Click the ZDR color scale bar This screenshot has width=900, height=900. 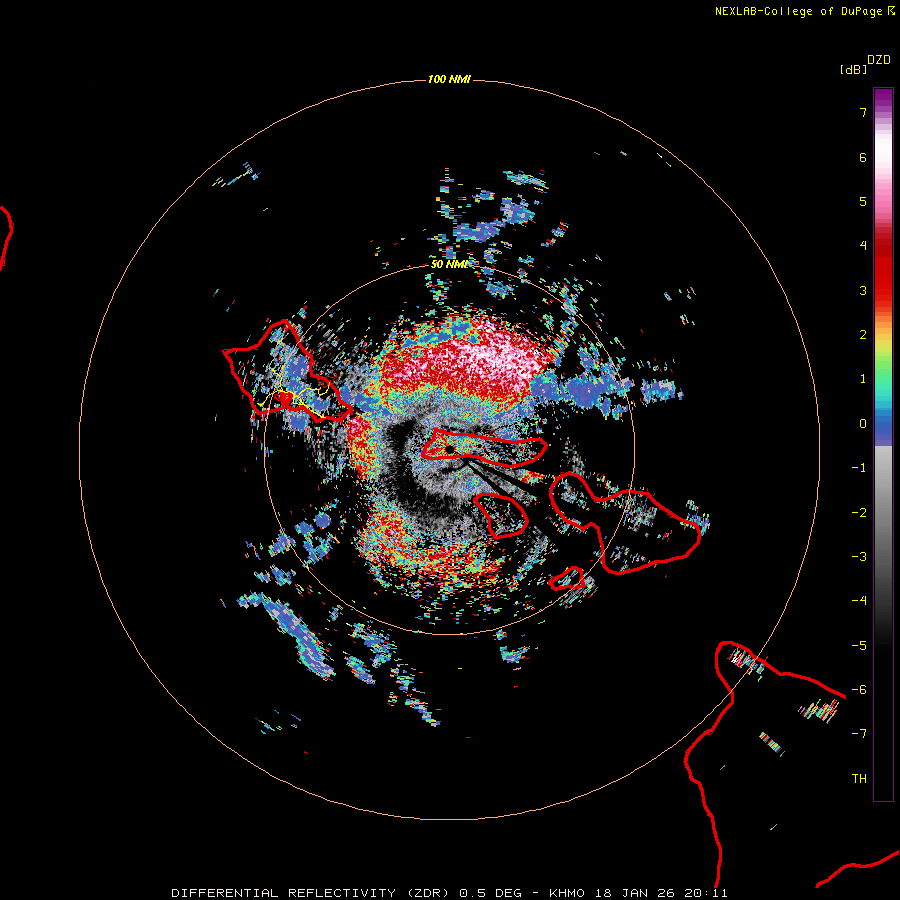883,444
